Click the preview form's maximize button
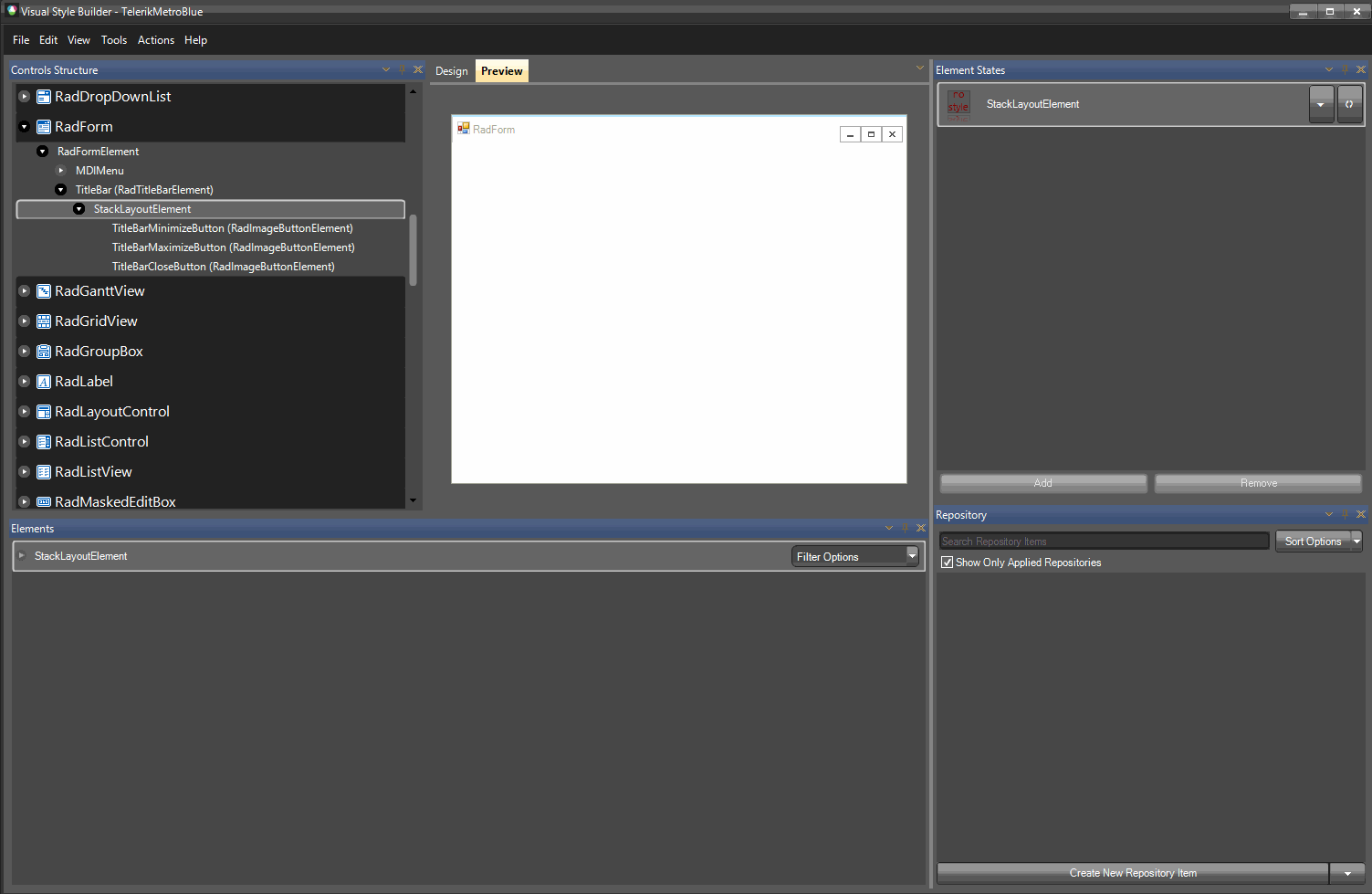 coord(871,134)
